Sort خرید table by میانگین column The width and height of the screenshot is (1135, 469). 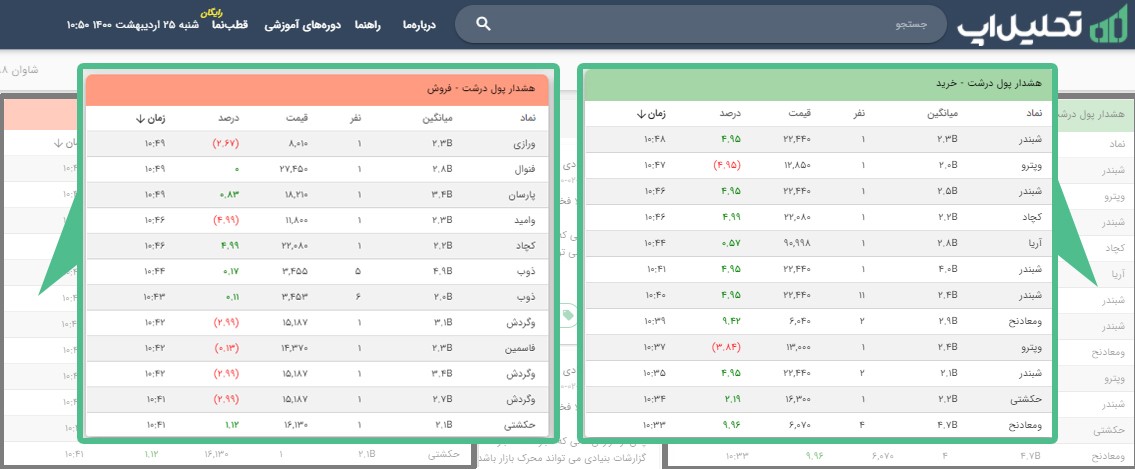[x=942, y=114]
